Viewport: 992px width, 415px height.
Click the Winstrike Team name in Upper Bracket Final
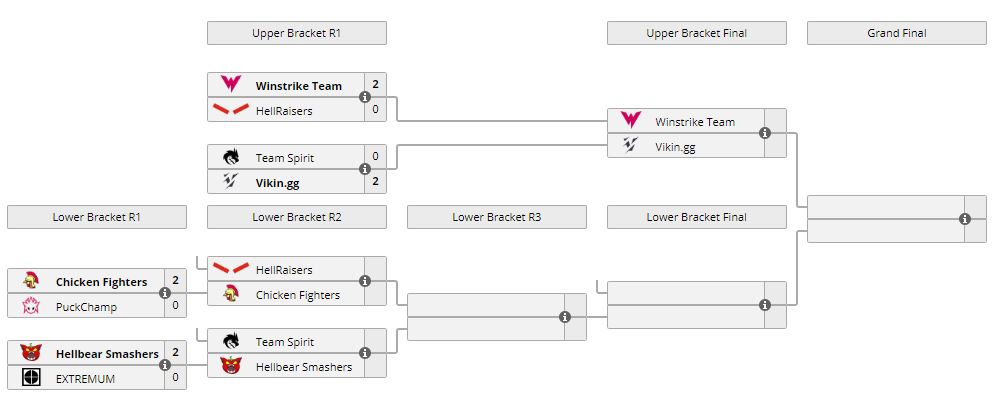pos(695,122)
